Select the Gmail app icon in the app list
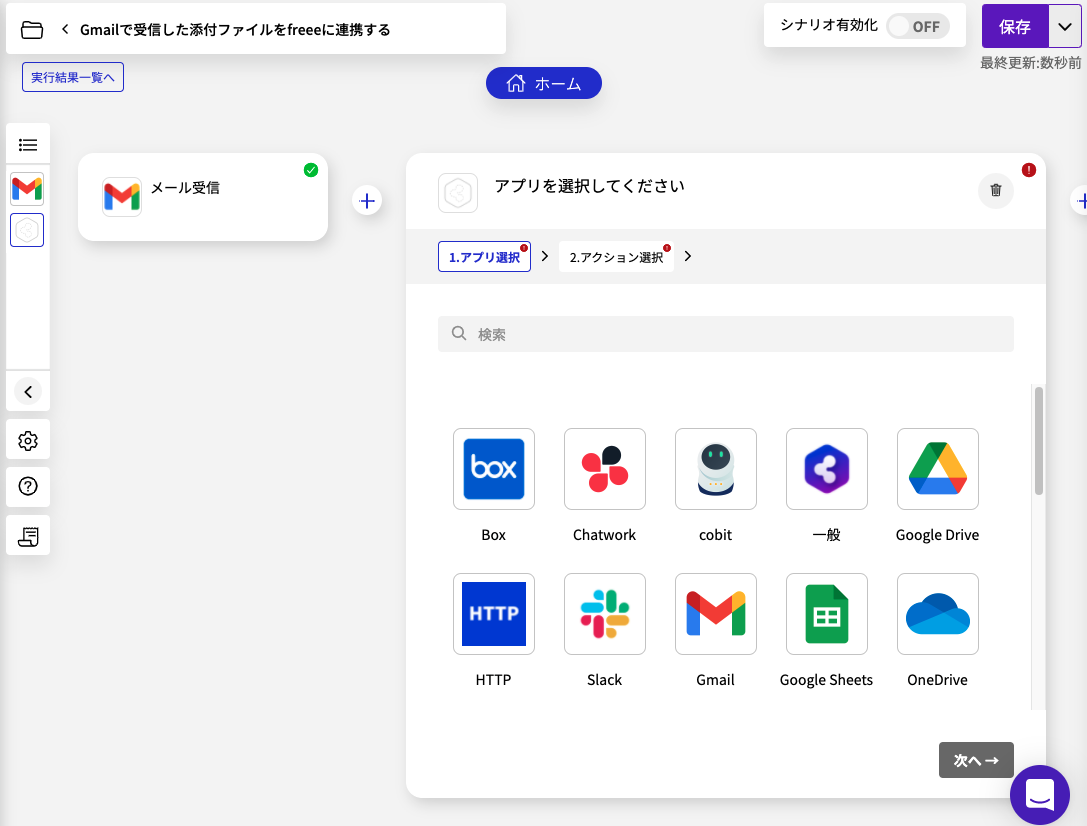Viewport: 1087px width, 826px height. point(715,614)
